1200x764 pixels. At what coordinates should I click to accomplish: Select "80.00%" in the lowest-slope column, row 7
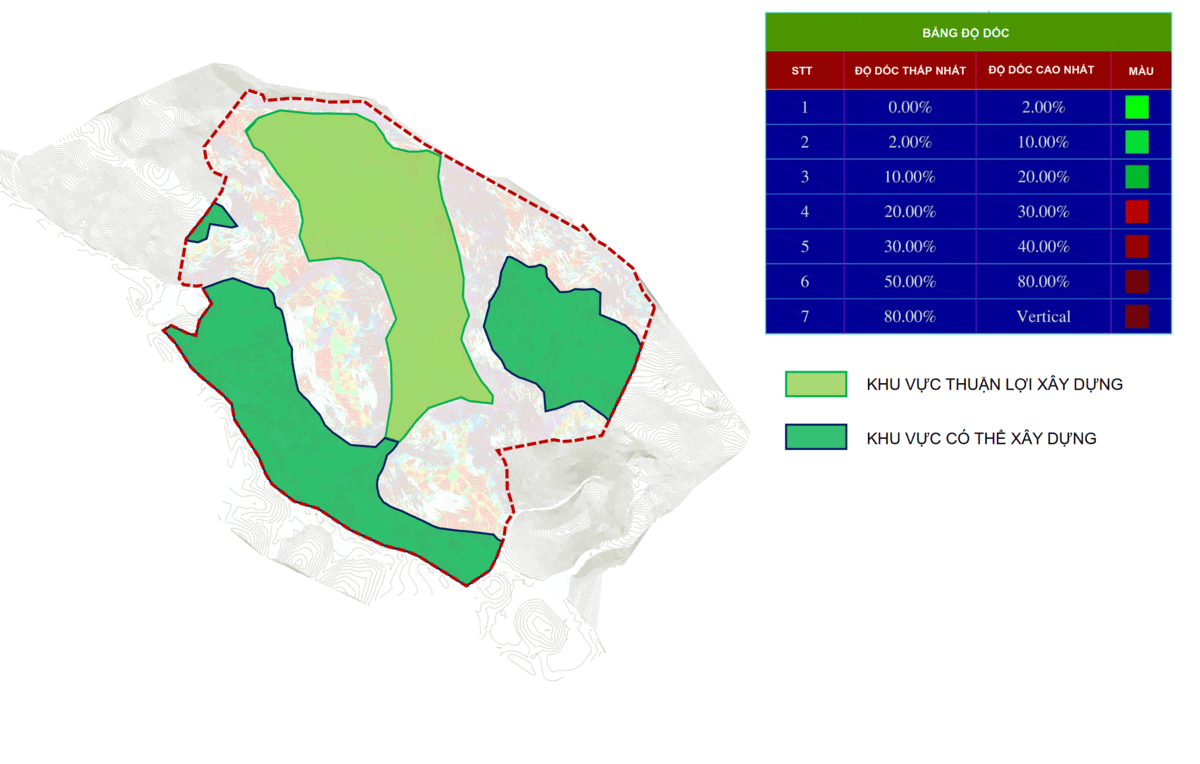pyautogui.click(x=909, y=317)
